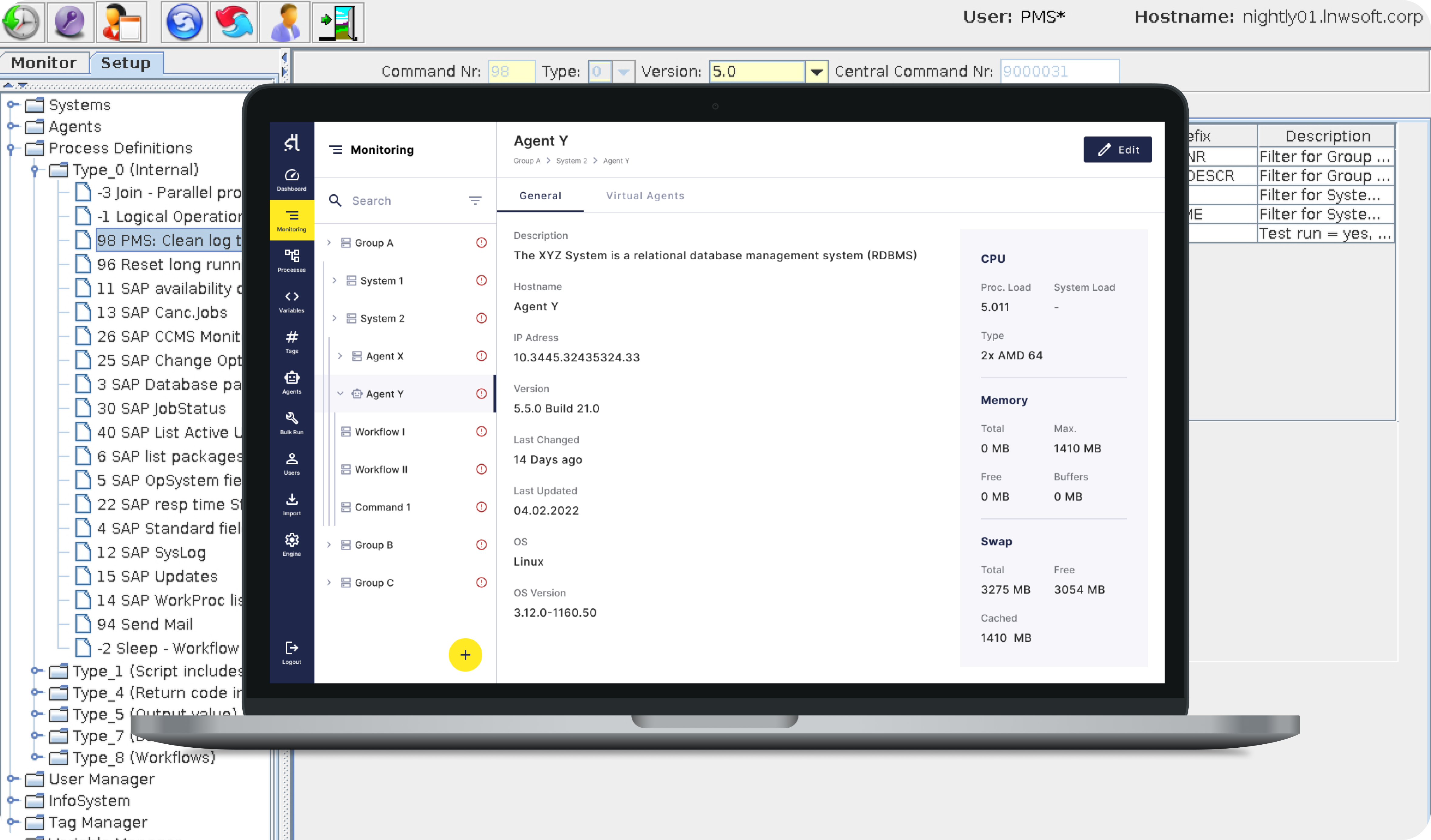Select Command 1 in monitoring tree
The image size is (1431, 840).
coord(405,507)
